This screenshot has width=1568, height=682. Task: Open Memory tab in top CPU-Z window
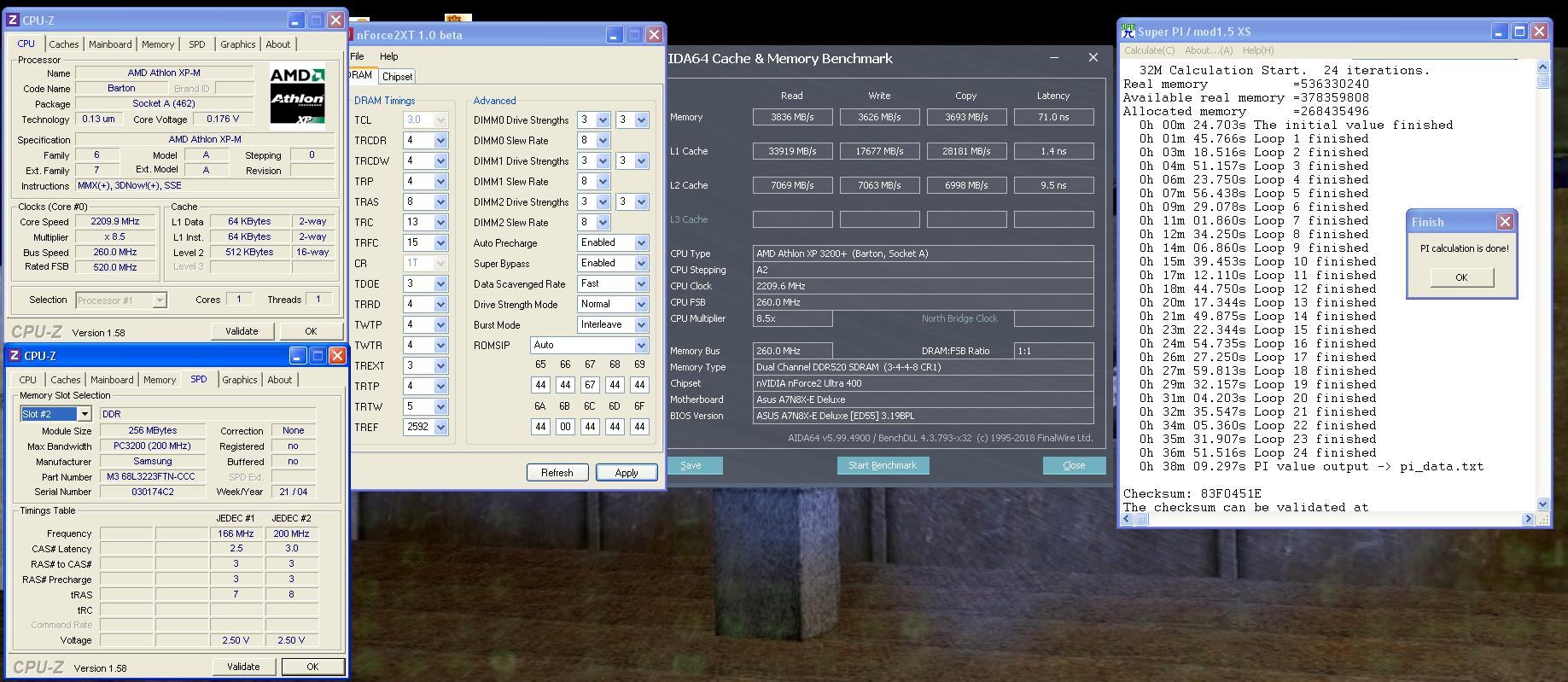(158, 44)
